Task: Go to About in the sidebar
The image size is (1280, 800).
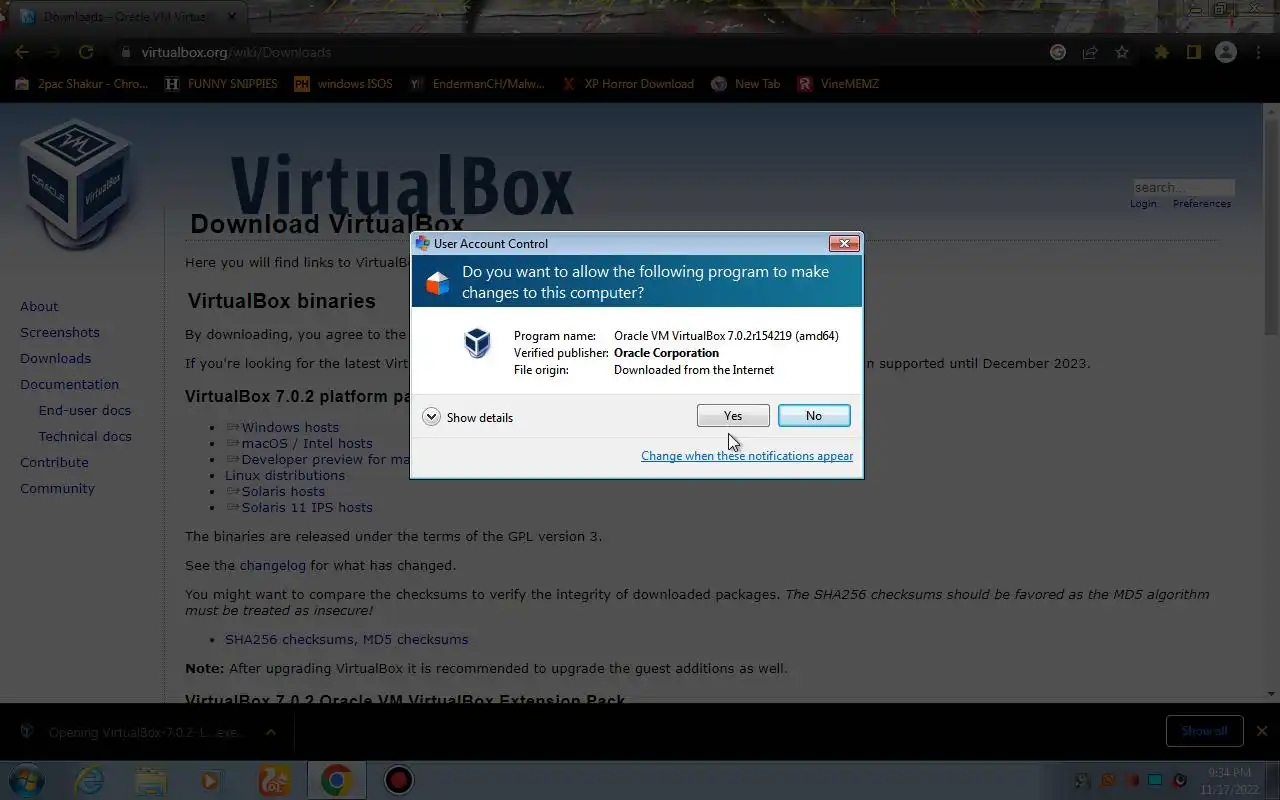Action: tap(39, 306)
